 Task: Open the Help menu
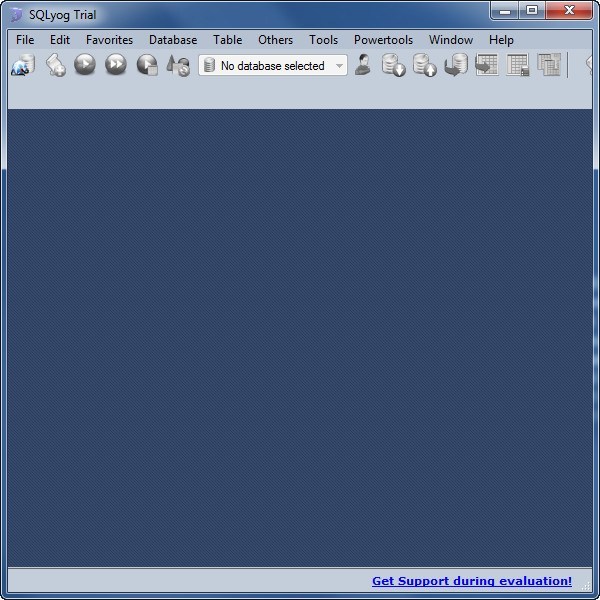501,40
